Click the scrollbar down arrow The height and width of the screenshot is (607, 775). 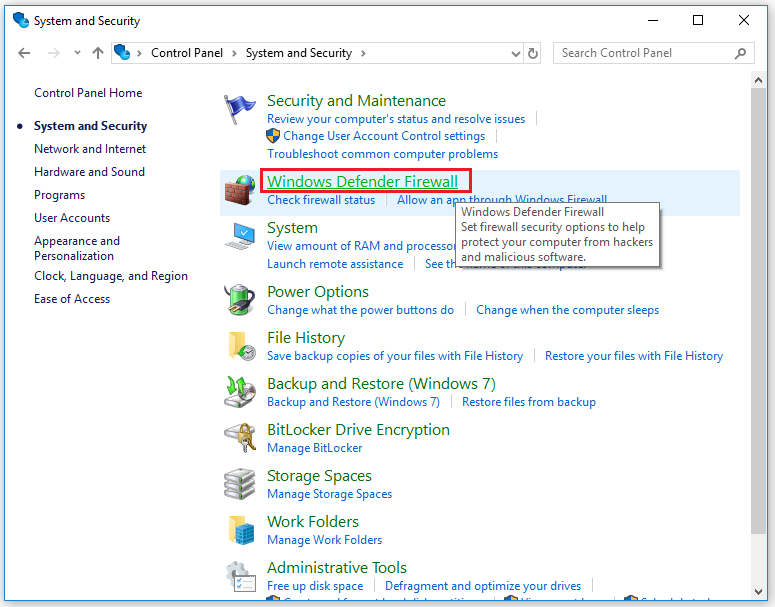[x=758, y=591]
